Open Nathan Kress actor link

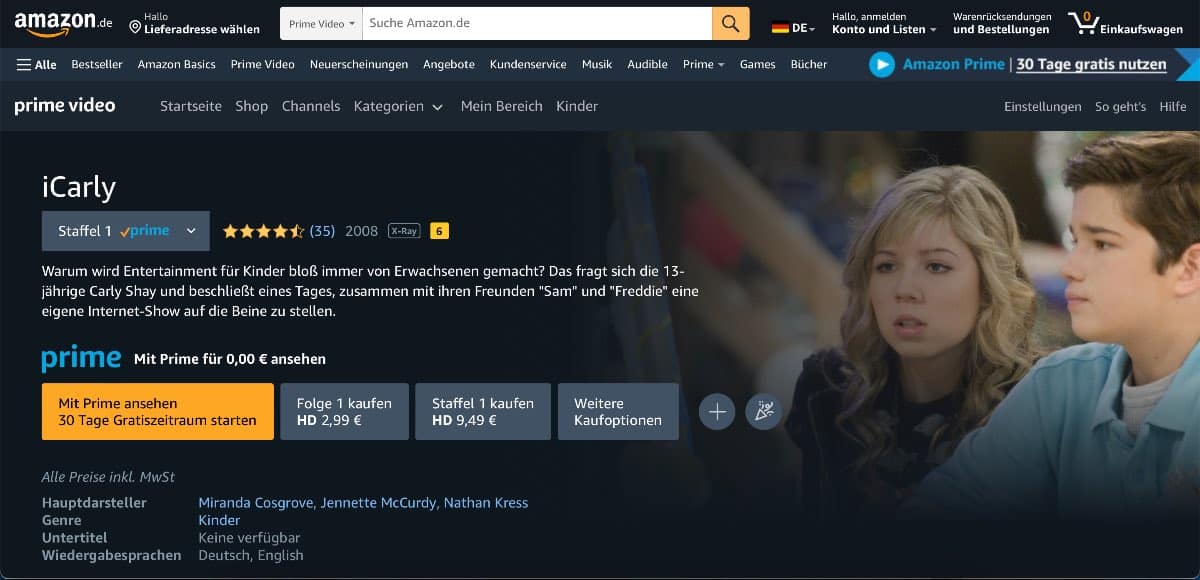(486, 502)
